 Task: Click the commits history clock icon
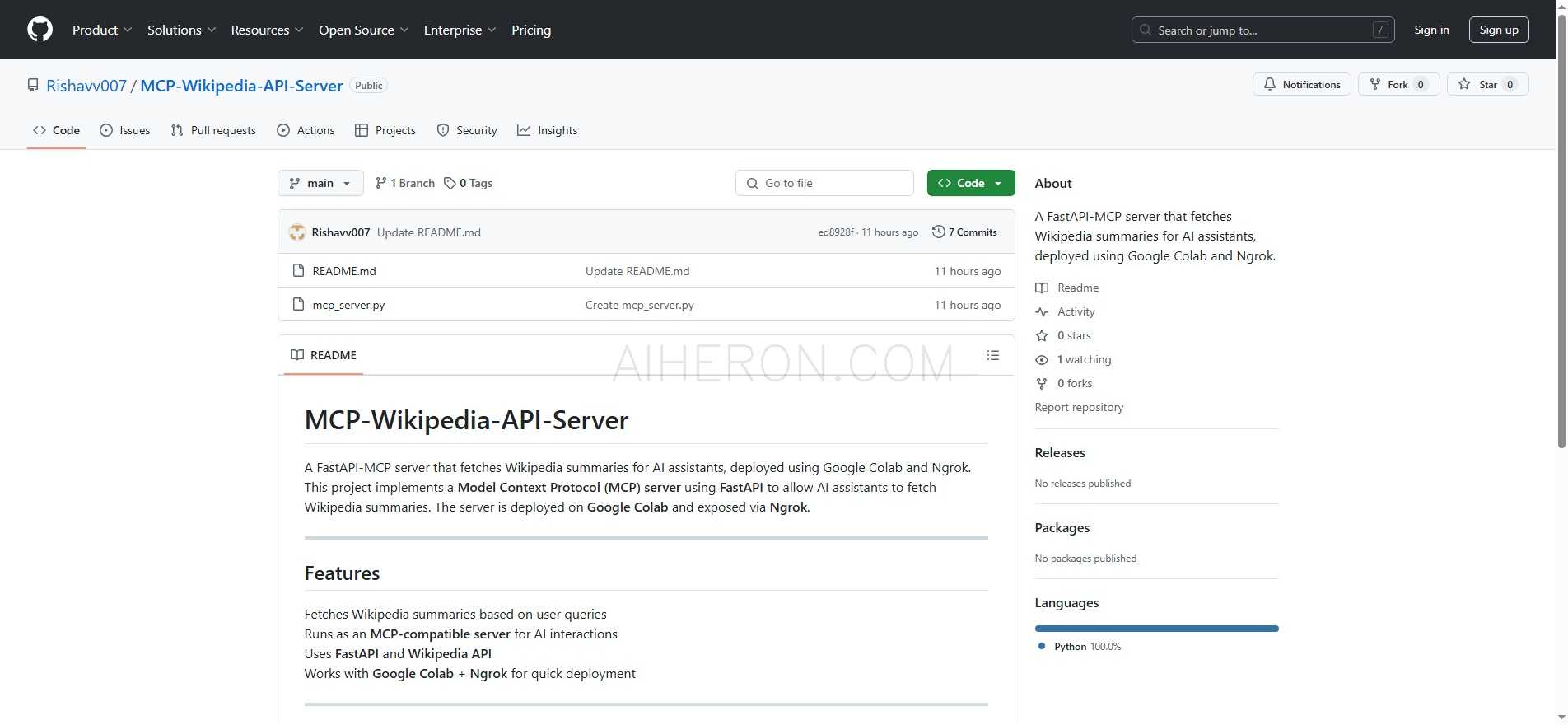pyautogui.click(x=938, y=232)
